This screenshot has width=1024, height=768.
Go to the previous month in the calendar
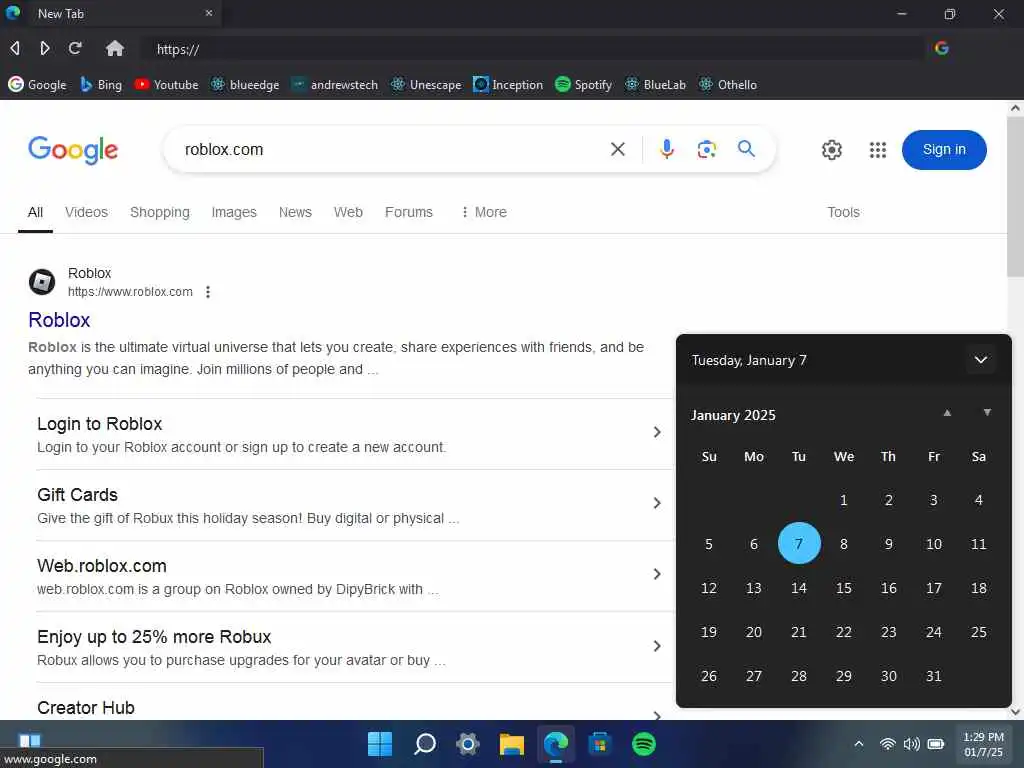tap(947, 413)
